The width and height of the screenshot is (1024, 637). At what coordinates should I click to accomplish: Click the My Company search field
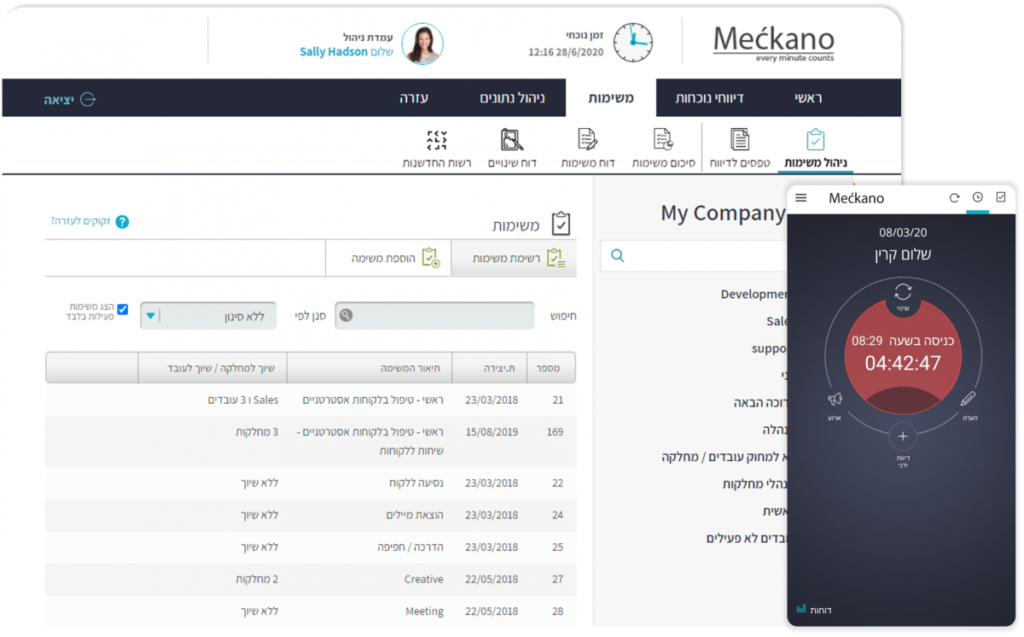(x=694, y=256)
